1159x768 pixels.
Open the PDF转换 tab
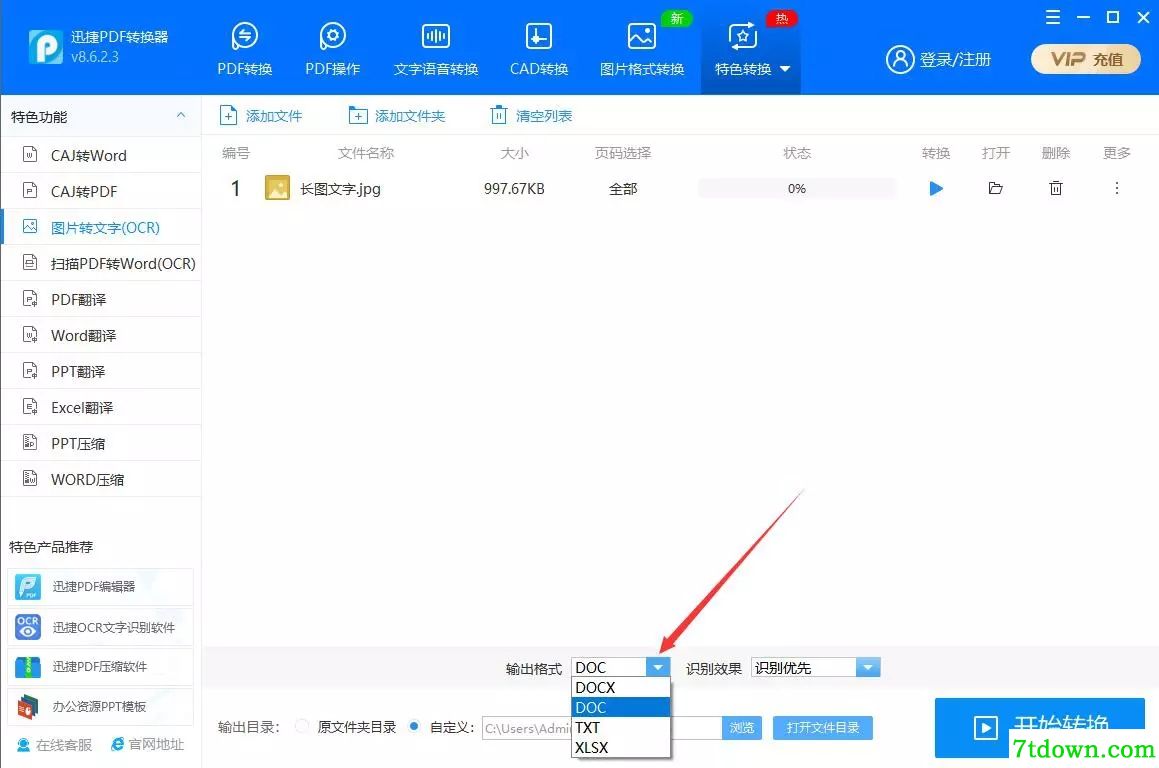click(x=245, y=50)
